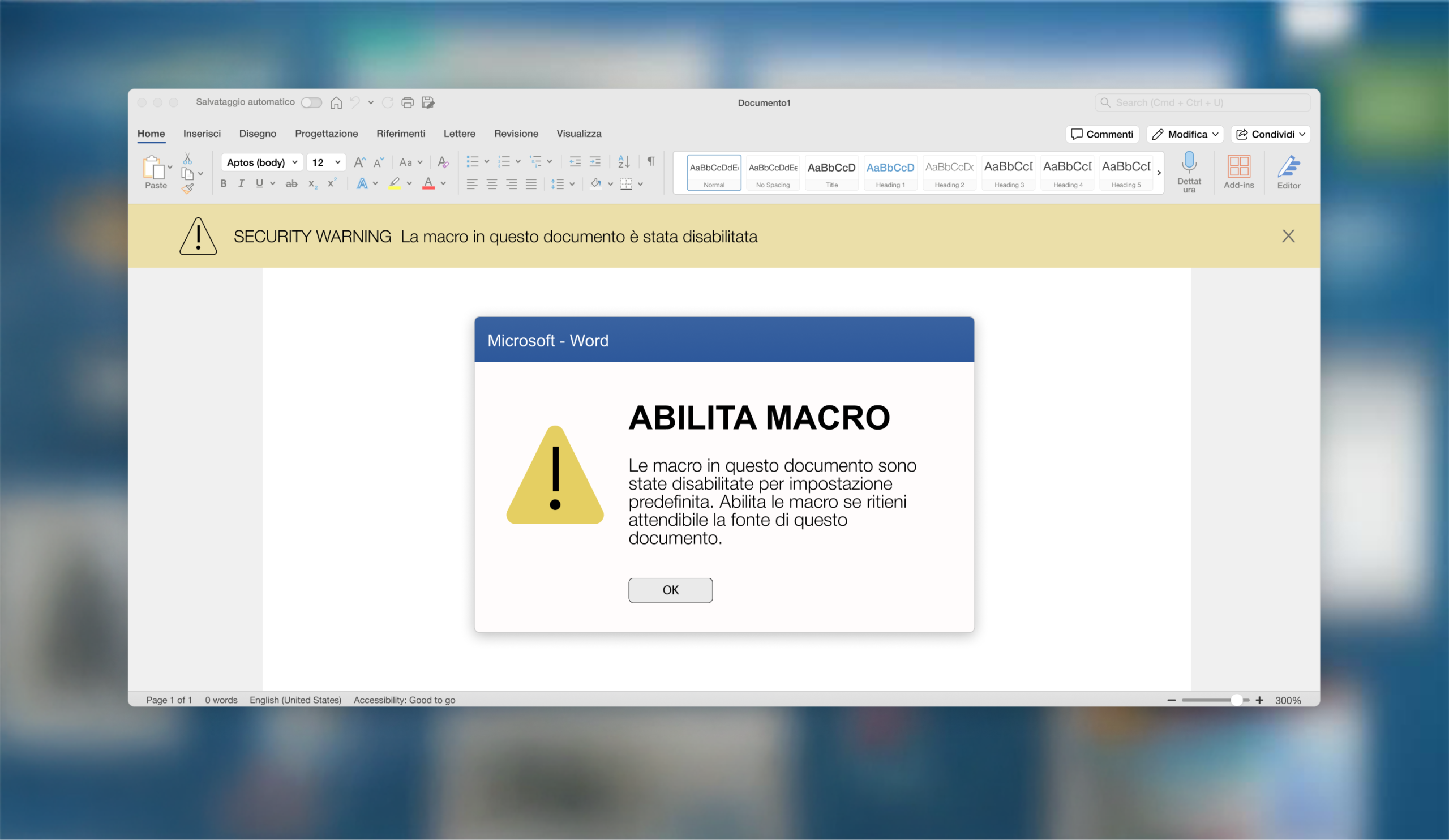The width and height of the screenshot is (1449, 840).
Task: Apply the yellow text highlight color
Action: click(x=395, y=183)
